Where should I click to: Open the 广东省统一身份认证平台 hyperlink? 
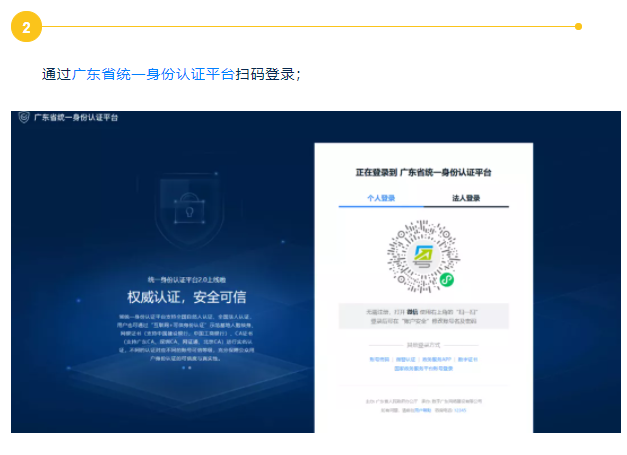point(153,74)
